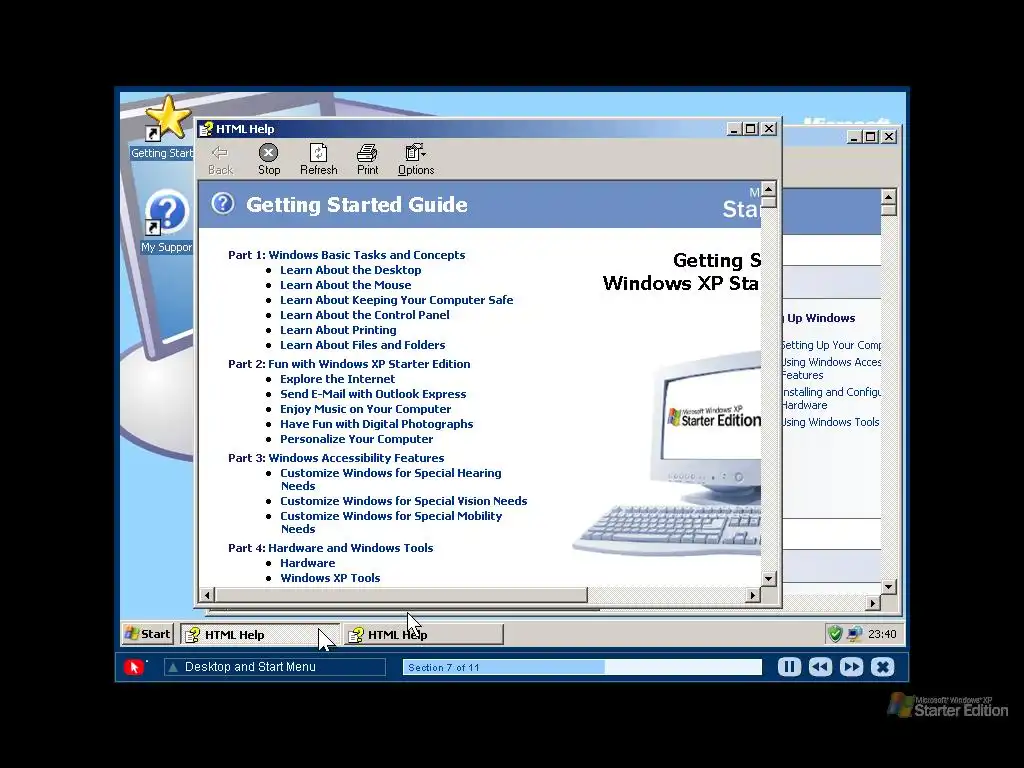Switch to the first HTML Help taskbar button
Screen dimensions: 1024x768
[260, 635]
